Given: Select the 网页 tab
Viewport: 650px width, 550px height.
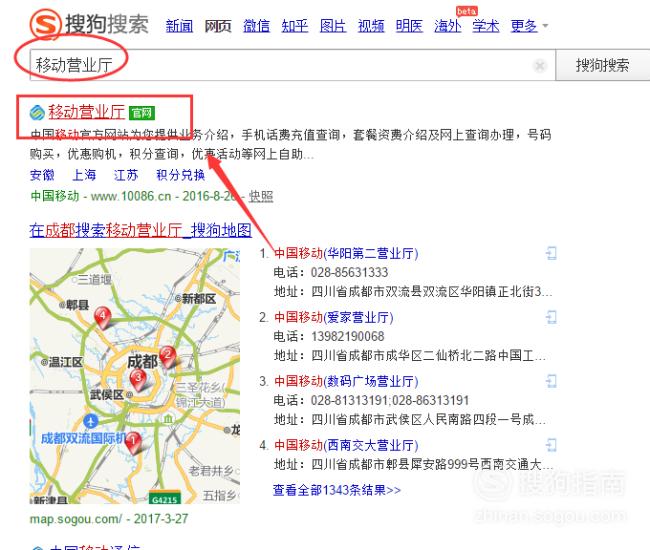Looking at the screenshot, I should 218,26.
